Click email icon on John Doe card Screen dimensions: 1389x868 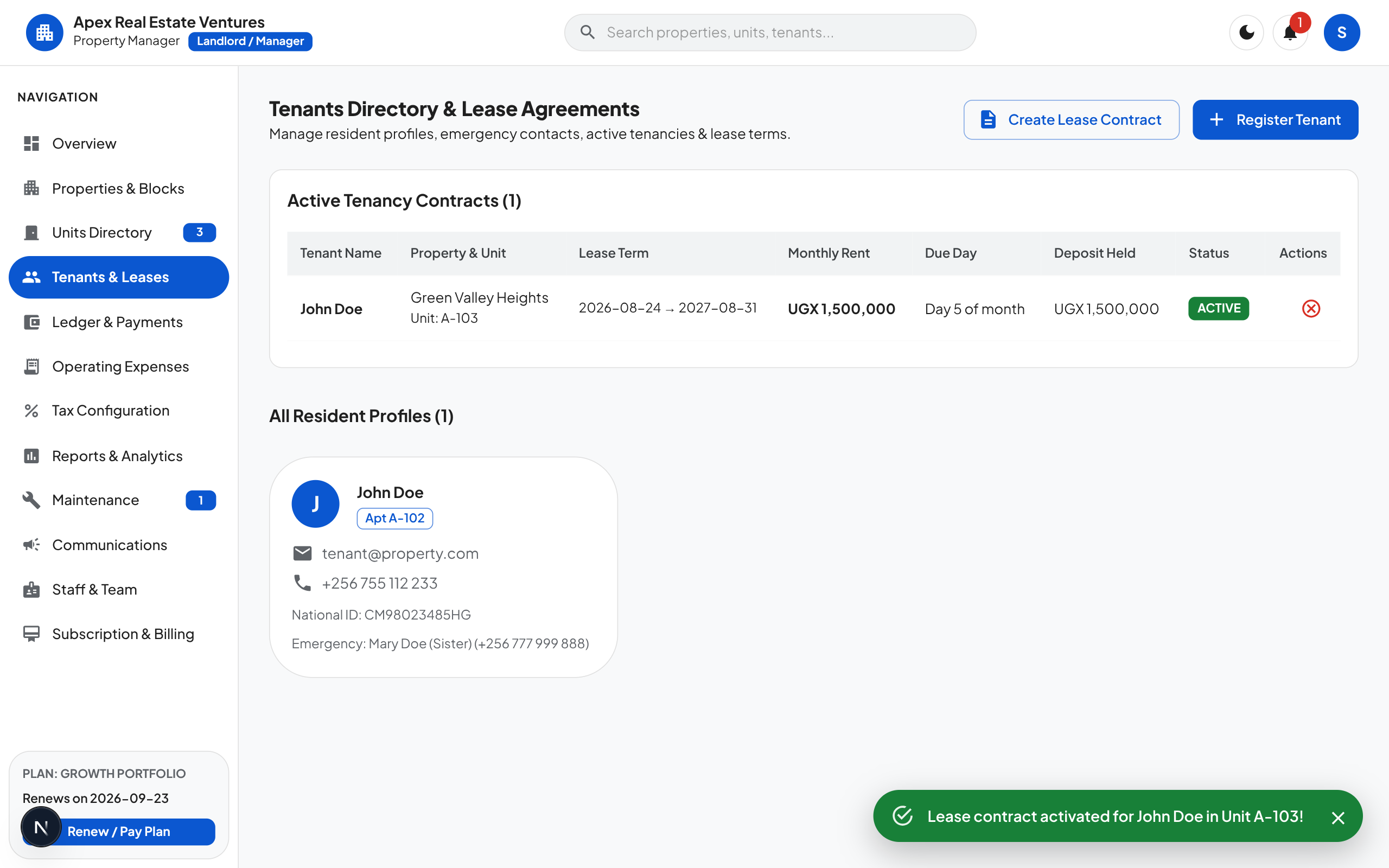tap(302, 553)
